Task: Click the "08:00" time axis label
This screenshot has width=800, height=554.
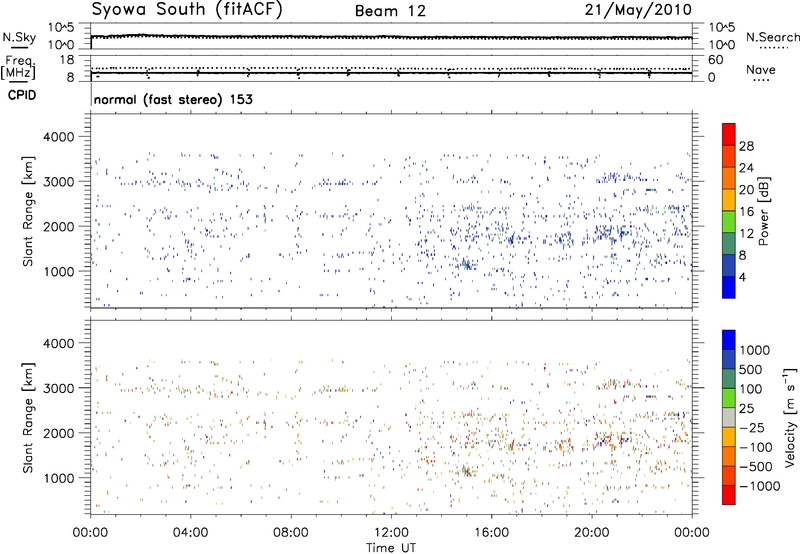Action: point(291,533)
